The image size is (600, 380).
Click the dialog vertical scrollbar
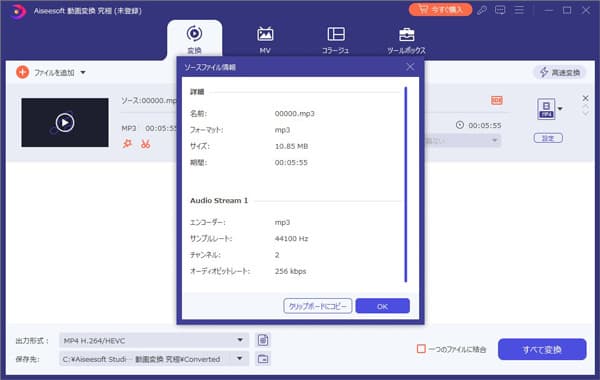click(x=406, y=184)
